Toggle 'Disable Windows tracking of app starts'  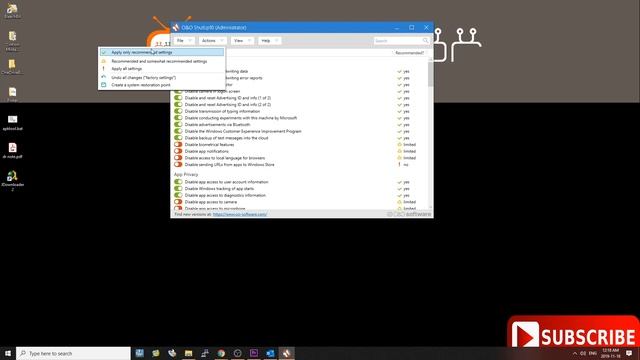[178, 189]
